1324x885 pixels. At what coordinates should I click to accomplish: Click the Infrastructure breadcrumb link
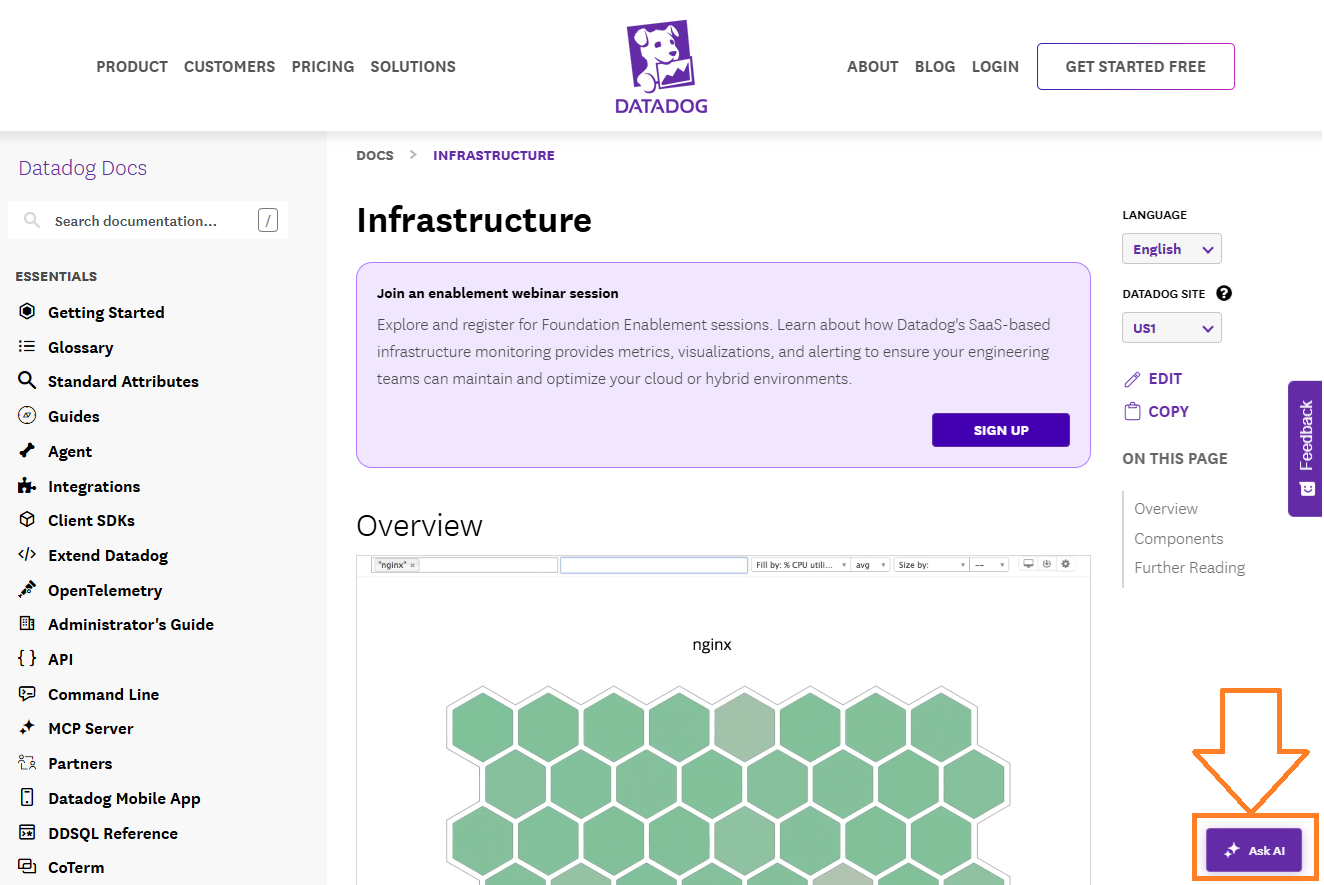coord(494,155)
